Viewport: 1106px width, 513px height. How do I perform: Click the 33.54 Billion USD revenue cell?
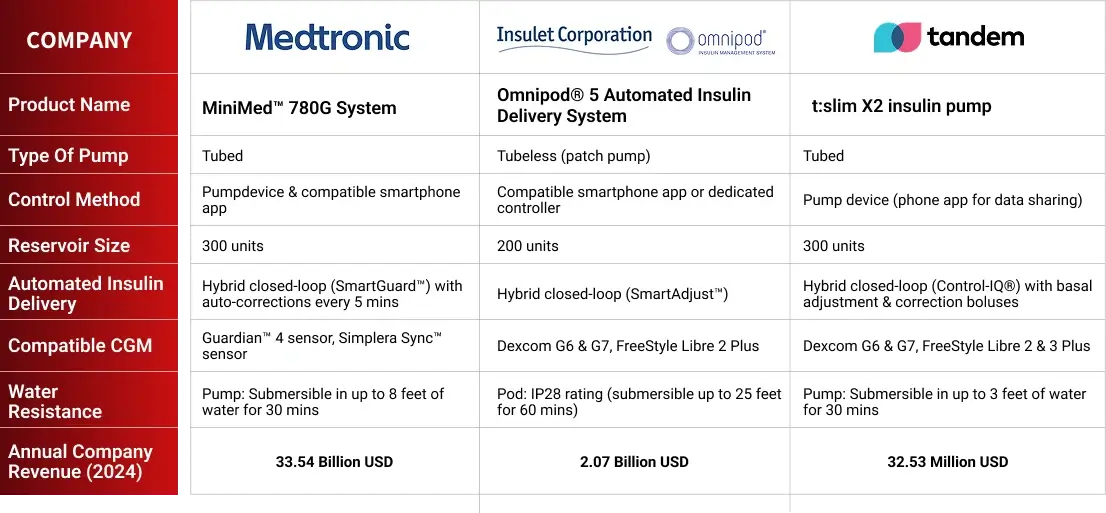[x=334, y=462]
